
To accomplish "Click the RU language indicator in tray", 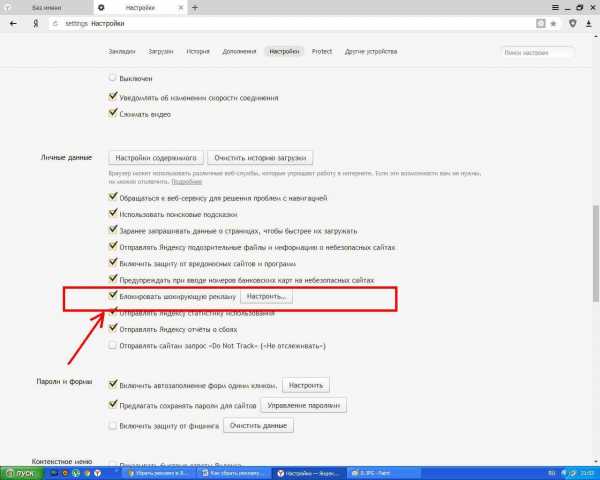I will point(551,473).
